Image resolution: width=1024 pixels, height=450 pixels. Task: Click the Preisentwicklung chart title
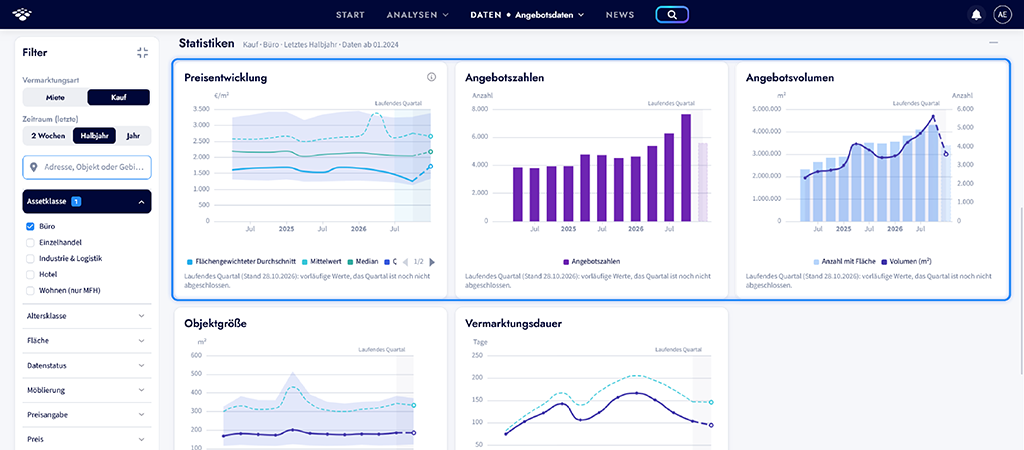(x=225, y=78)
